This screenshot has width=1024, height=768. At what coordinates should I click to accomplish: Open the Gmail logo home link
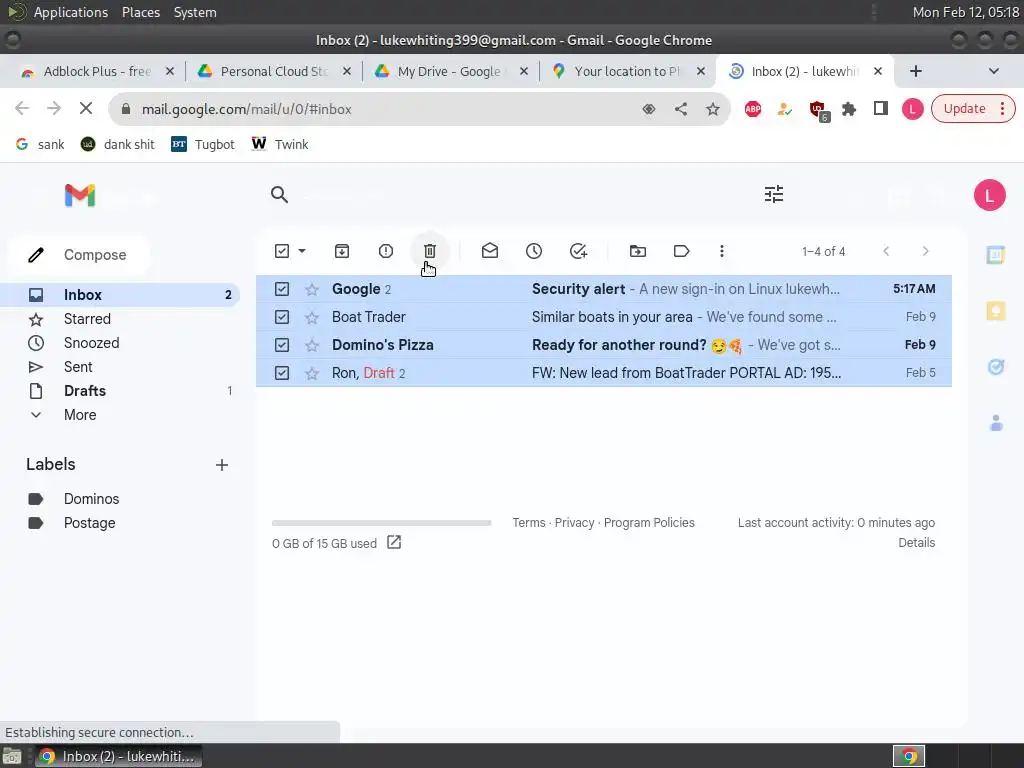tap(80, 195)
